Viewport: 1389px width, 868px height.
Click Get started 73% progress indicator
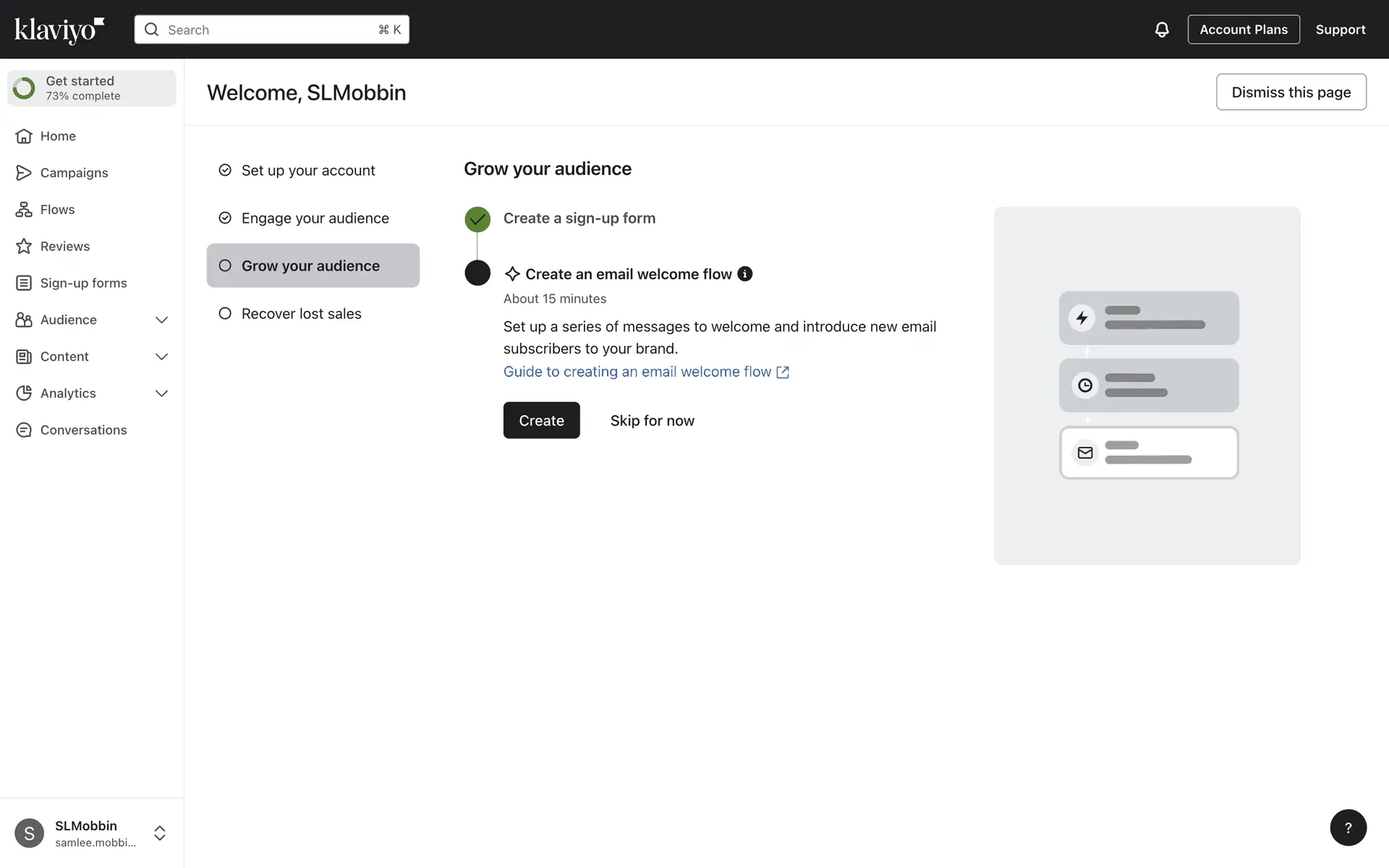pyautogui.click(x=92, y=88)
